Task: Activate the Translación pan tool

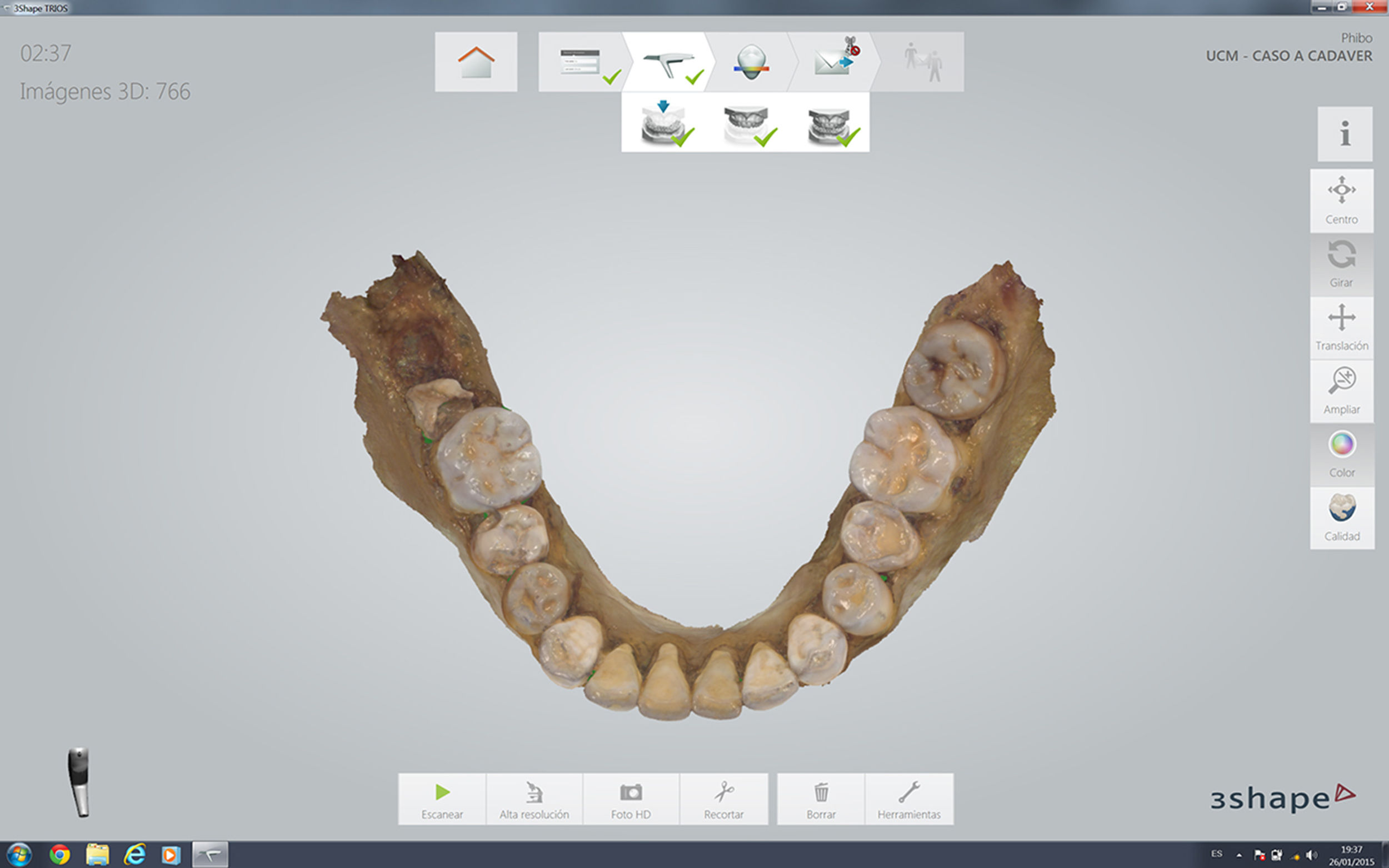Action: click(1341, 327)
